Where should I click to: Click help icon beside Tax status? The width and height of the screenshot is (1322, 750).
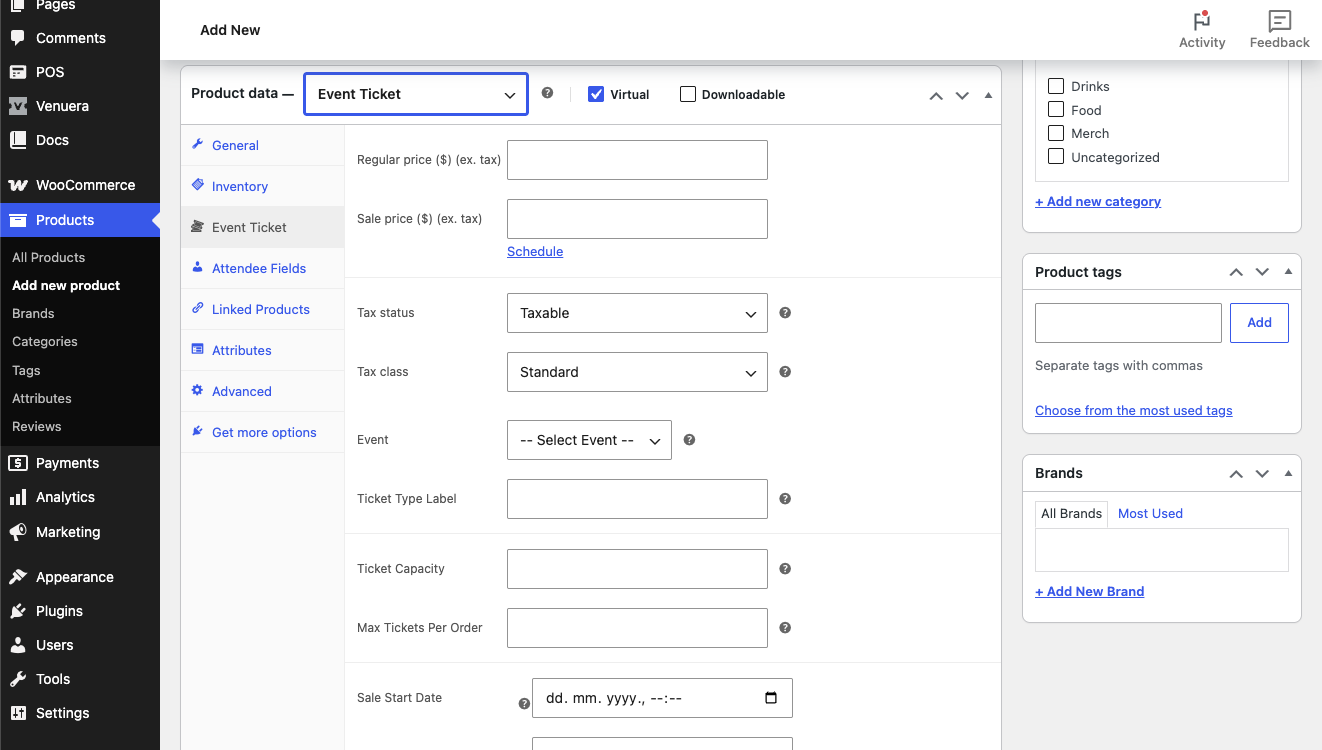785,312
